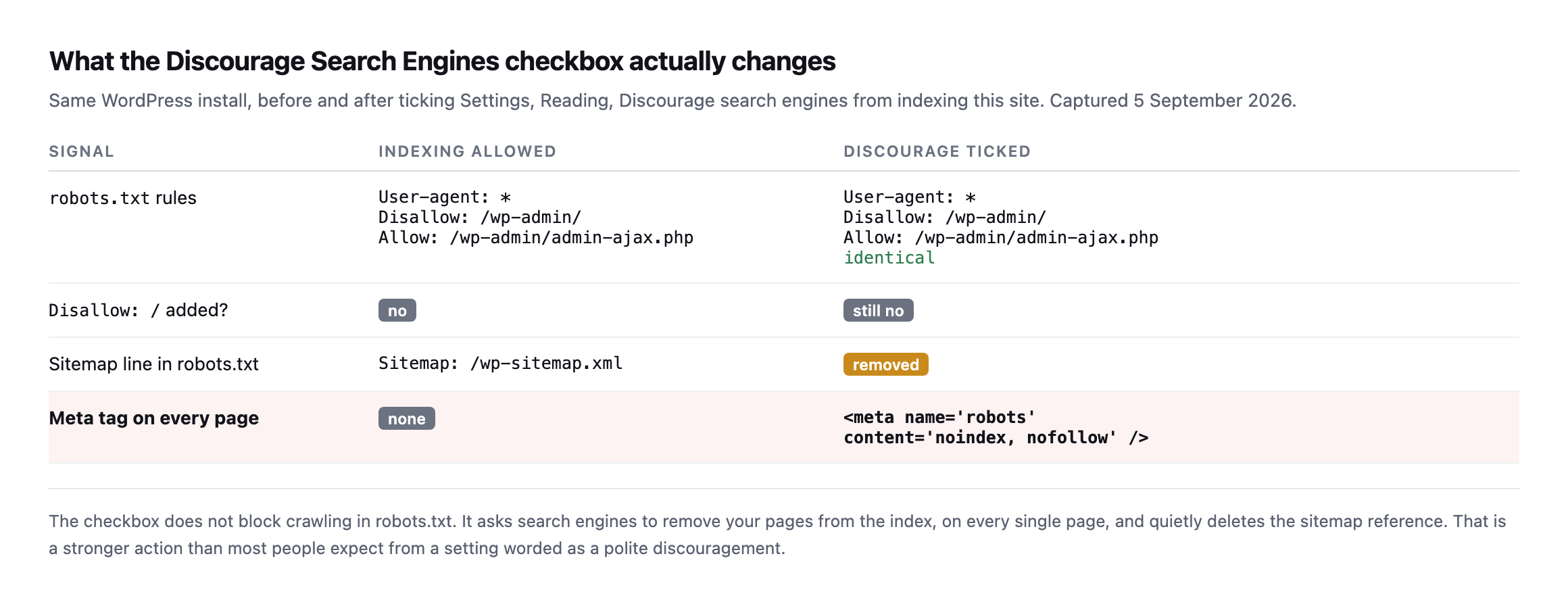Viewport: 1568px width, 596px height.
Task: Select the 'Sitemap: /wp-sitemap.xml' cell
Action: pyautogui.click(x=500, y=364)
